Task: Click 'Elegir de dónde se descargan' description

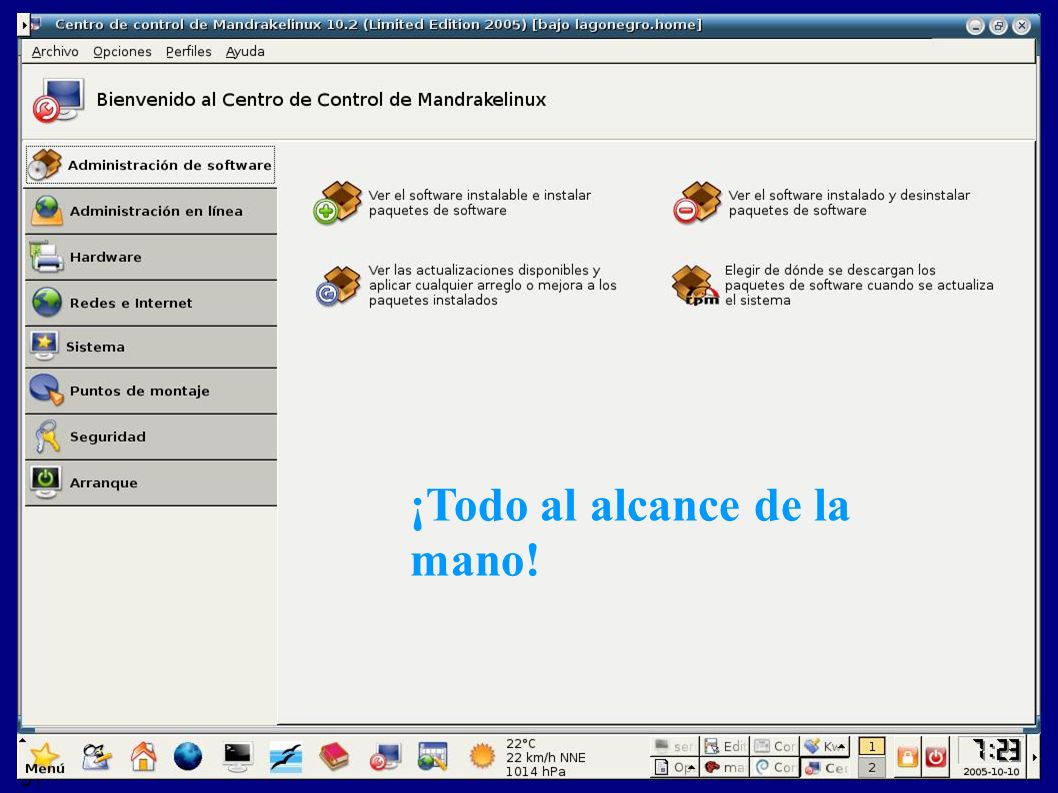Action: pyautogui.click(x=859, y=285)
